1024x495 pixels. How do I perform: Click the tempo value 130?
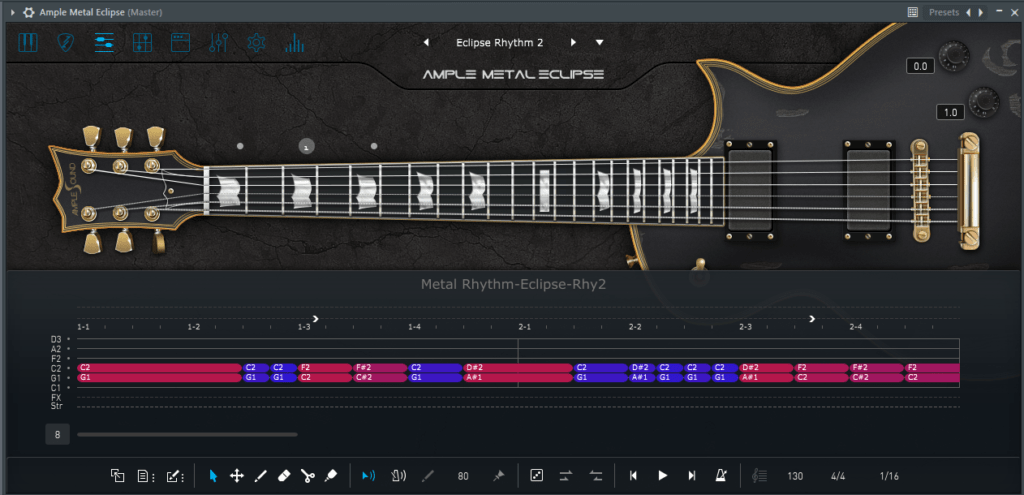(x=795, y=476)
